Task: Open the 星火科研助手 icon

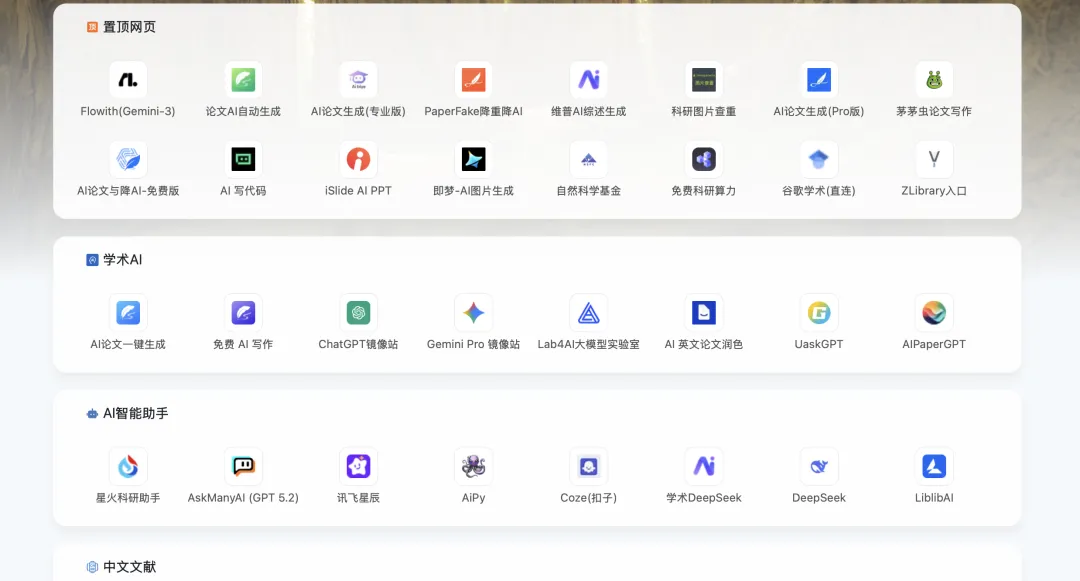Action: pos(128,467)
